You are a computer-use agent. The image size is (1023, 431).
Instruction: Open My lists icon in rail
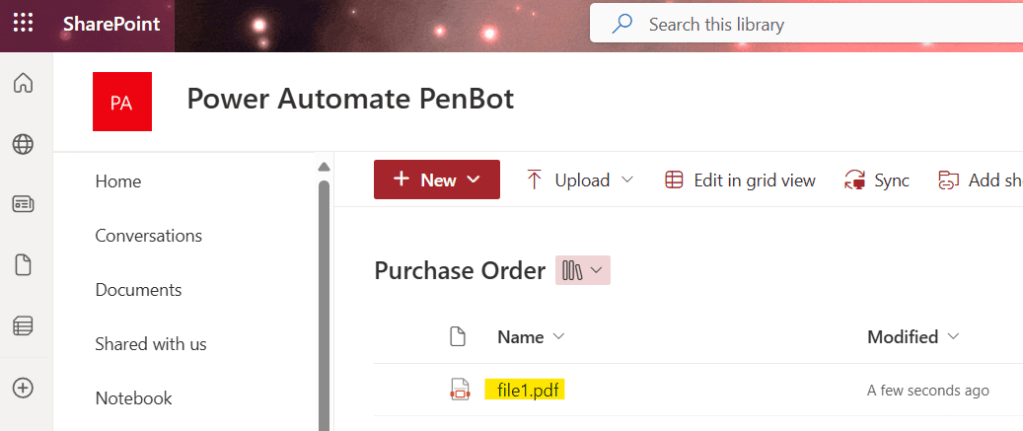coord(23,326)
